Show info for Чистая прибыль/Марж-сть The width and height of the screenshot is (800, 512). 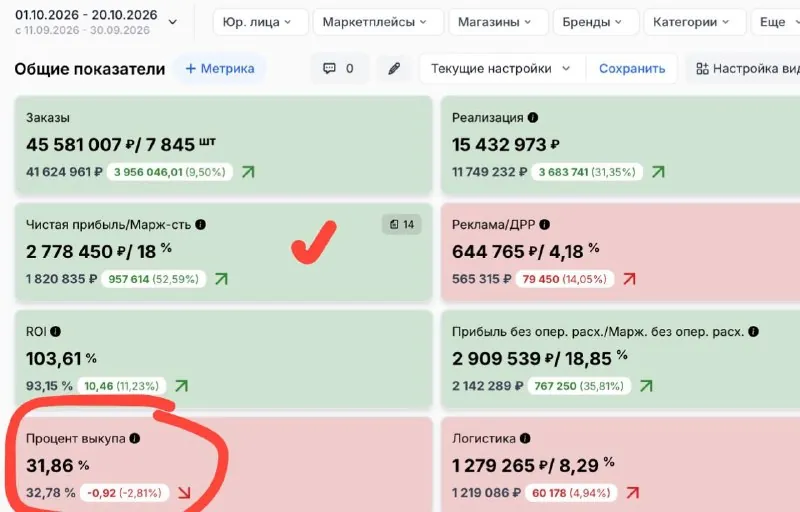coord(201,224)
